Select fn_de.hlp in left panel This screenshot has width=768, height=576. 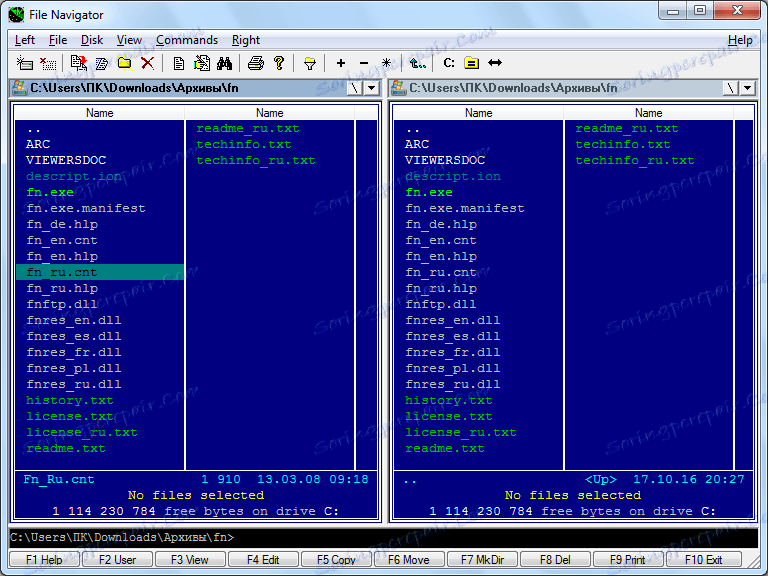62,224
